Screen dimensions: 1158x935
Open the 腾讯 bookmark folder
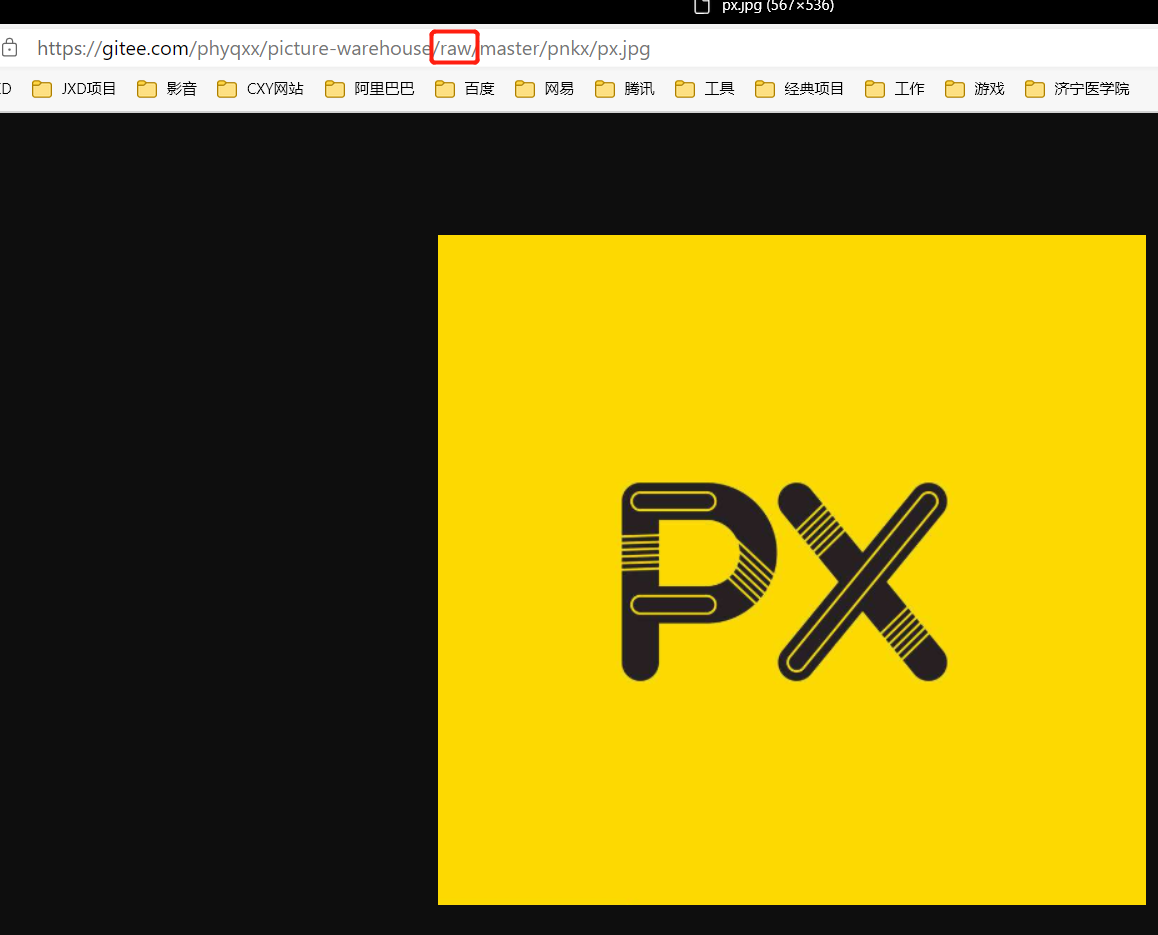pyautogui.click(x=625, y=89)
